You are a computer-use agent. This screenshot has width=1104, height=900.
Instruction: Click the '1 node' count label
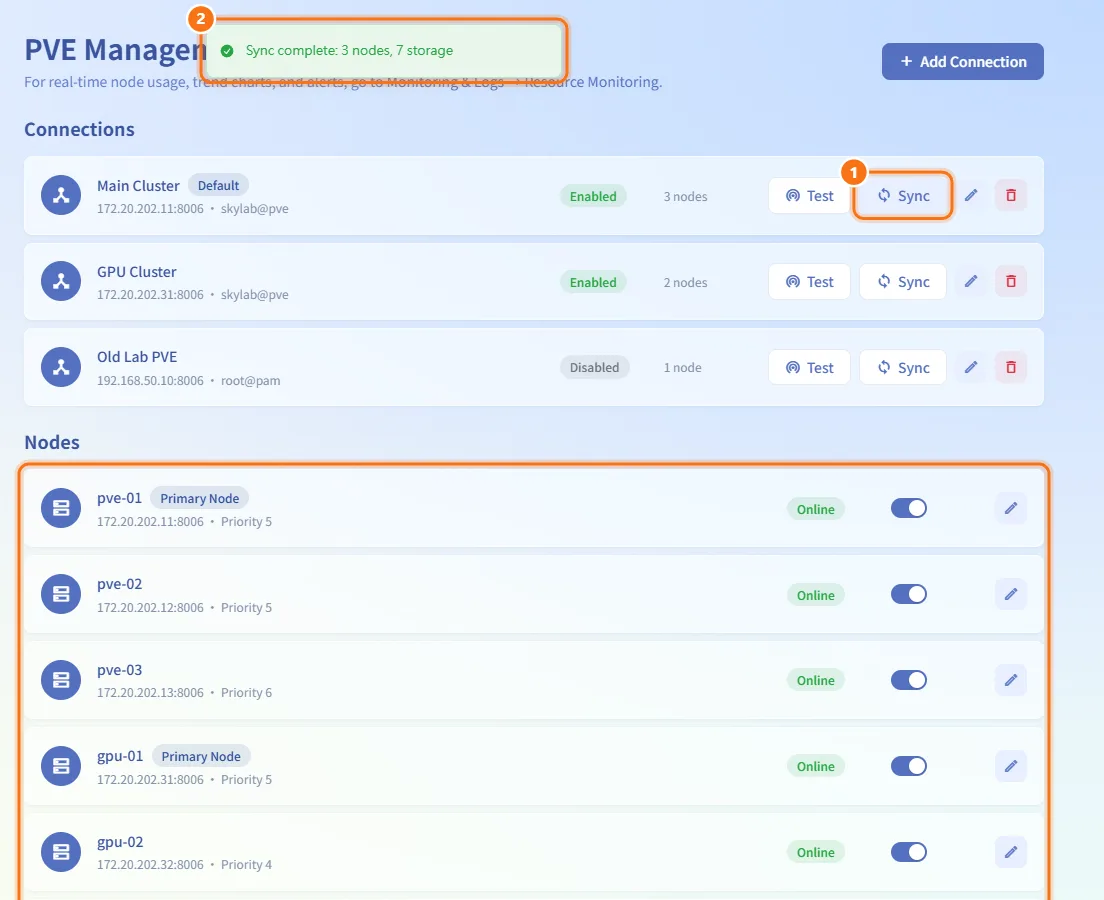(x=682, y=368)
